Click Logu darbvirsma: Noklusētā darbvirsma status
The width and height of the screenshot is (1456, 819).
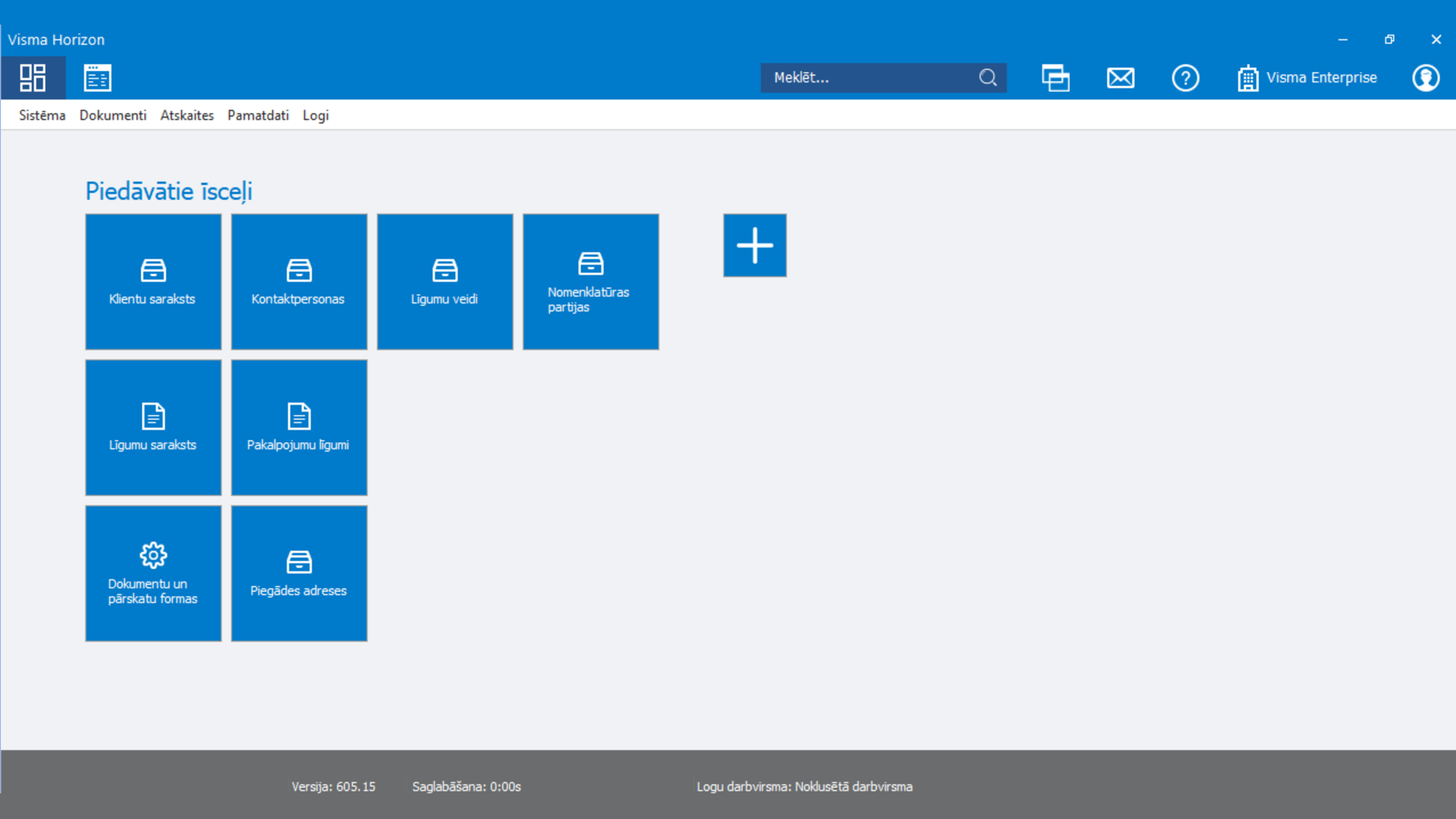804,787
